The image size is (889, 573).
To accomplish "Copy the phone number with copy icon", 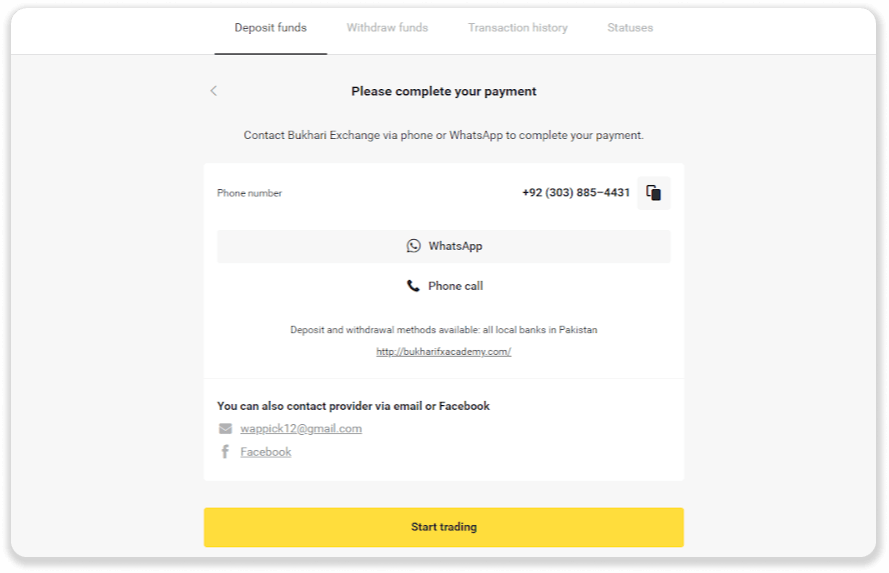I will (653, 193).
